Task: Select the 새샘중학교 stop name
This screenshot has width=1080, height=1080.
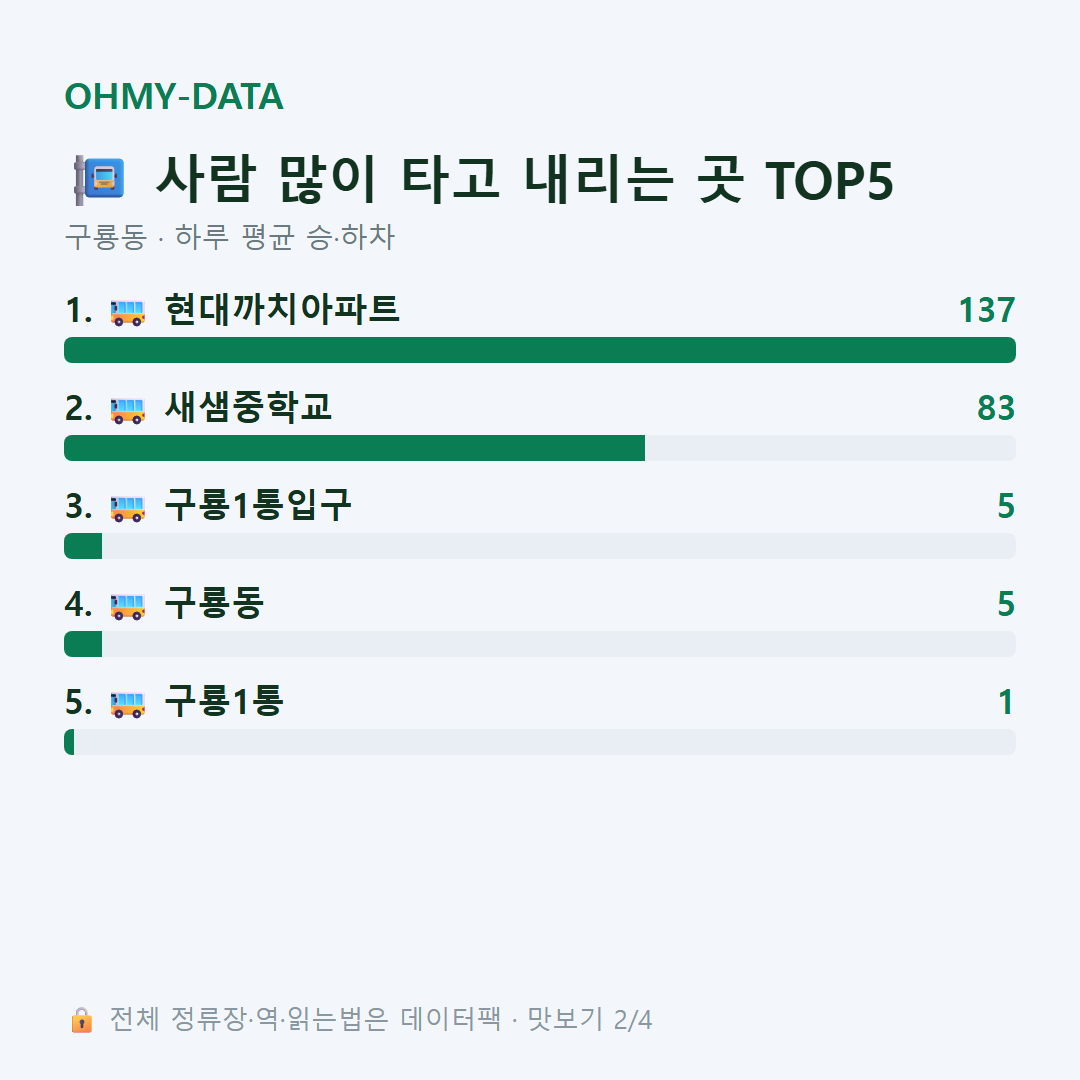Action: [248, 407]
